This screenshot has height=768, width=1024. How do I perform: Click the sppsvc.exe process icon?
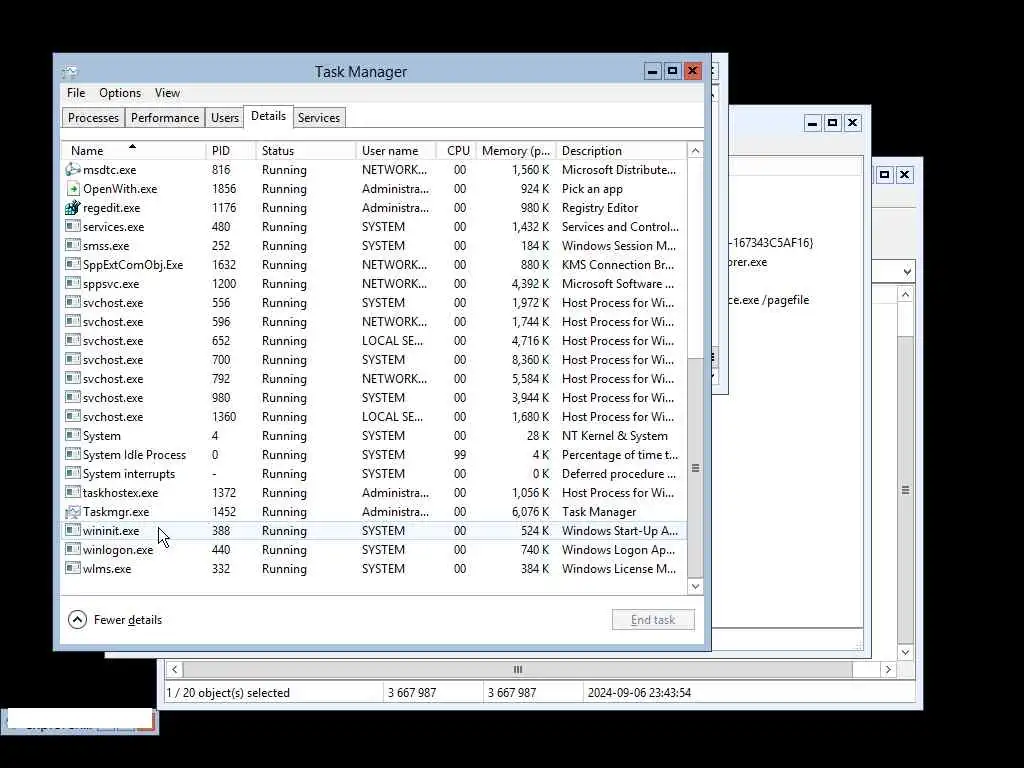pyautogui.click(x=72, y=283)
